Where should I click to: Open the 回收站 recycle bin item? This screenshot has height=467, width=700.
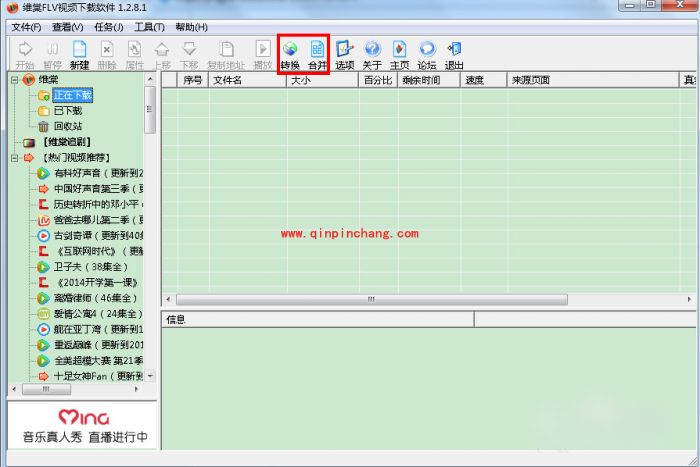pyautogui.click(x=68, y=126)
